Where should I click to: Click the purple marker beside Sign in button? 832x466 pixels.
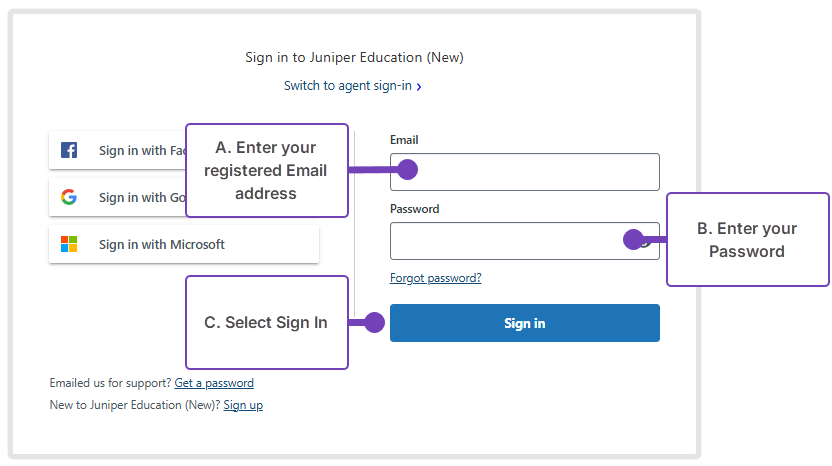click(375, 322)
